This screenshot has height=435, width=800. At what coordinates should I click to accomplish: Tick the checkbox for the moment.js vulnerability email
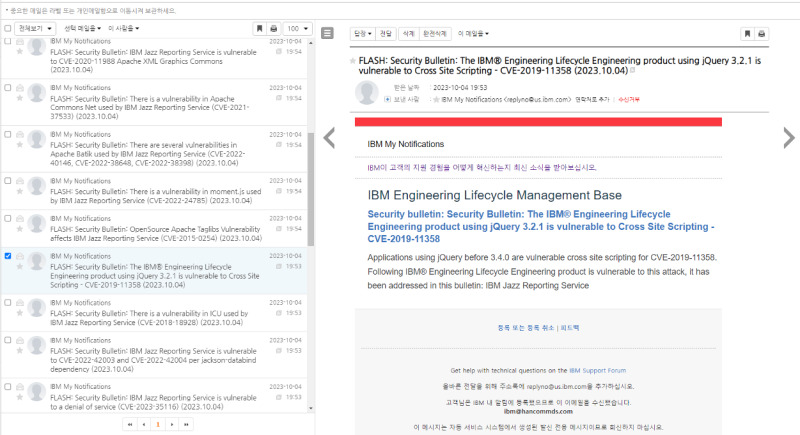[x=8, y=180]
